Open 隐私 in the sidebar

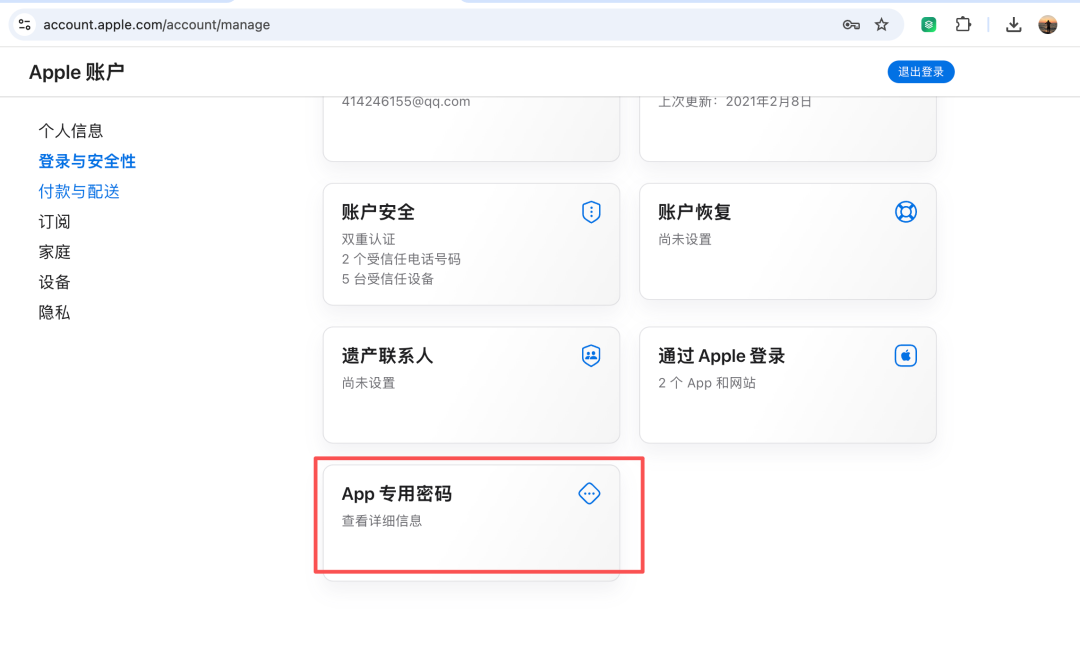pos(54,313)
